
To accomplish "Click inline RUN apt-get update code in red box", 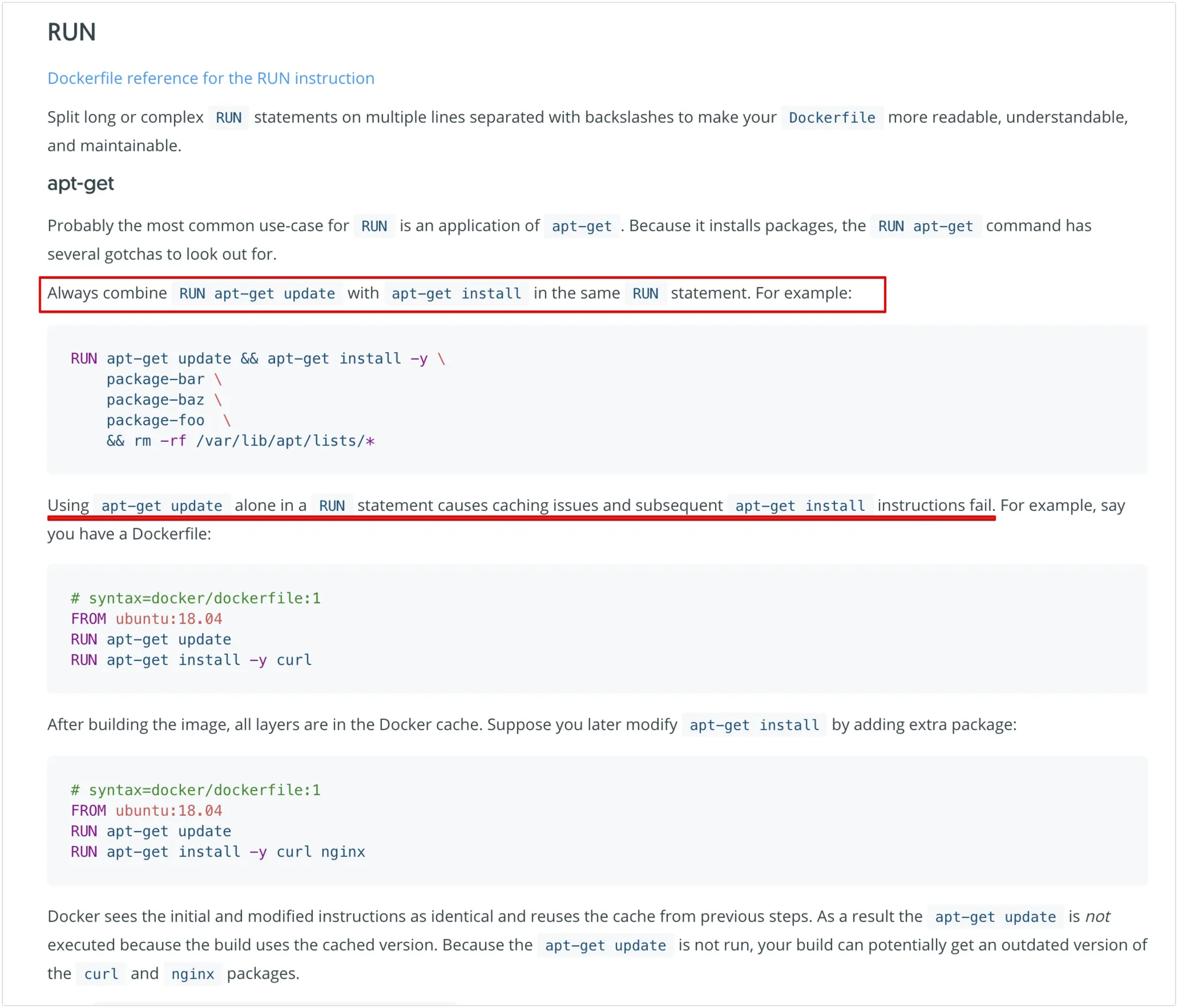I will pos(257,294).
